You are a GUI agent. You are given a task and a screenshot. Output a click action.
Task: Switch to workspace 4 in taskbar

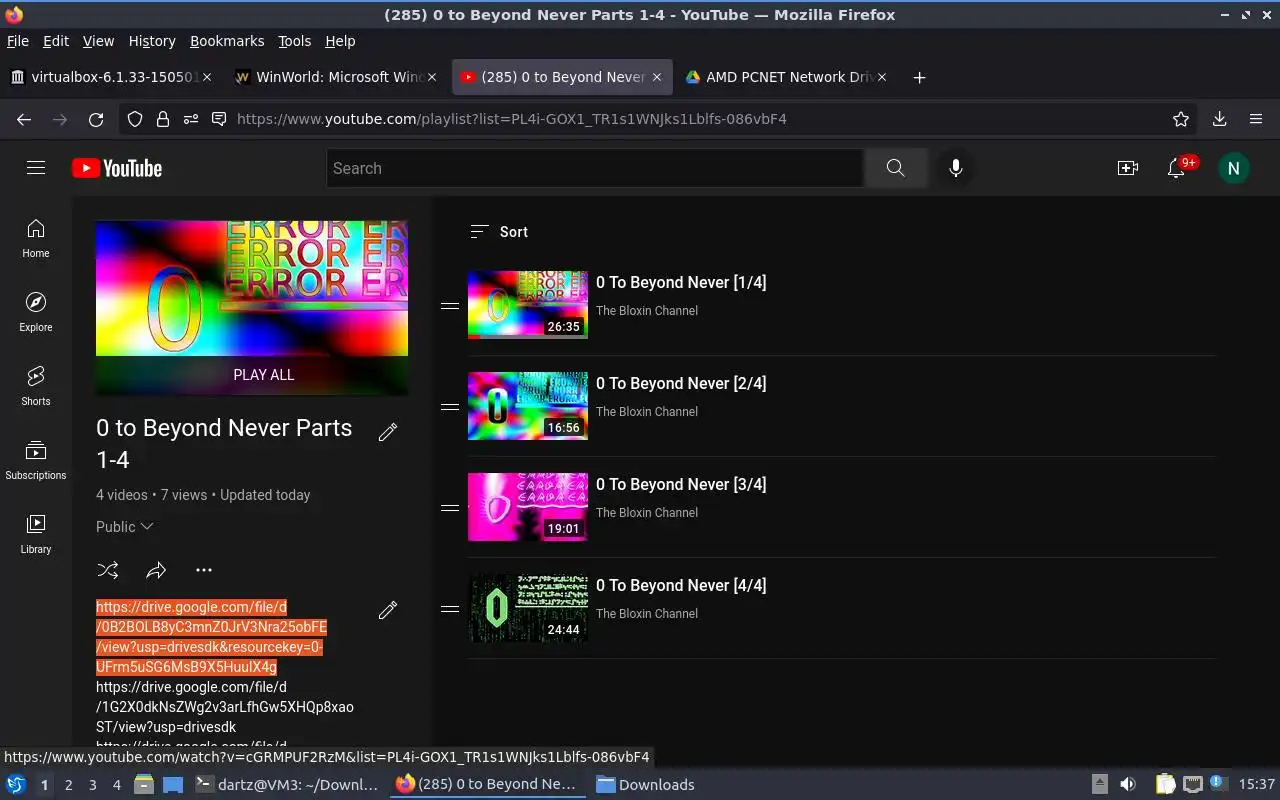(116, 785)
